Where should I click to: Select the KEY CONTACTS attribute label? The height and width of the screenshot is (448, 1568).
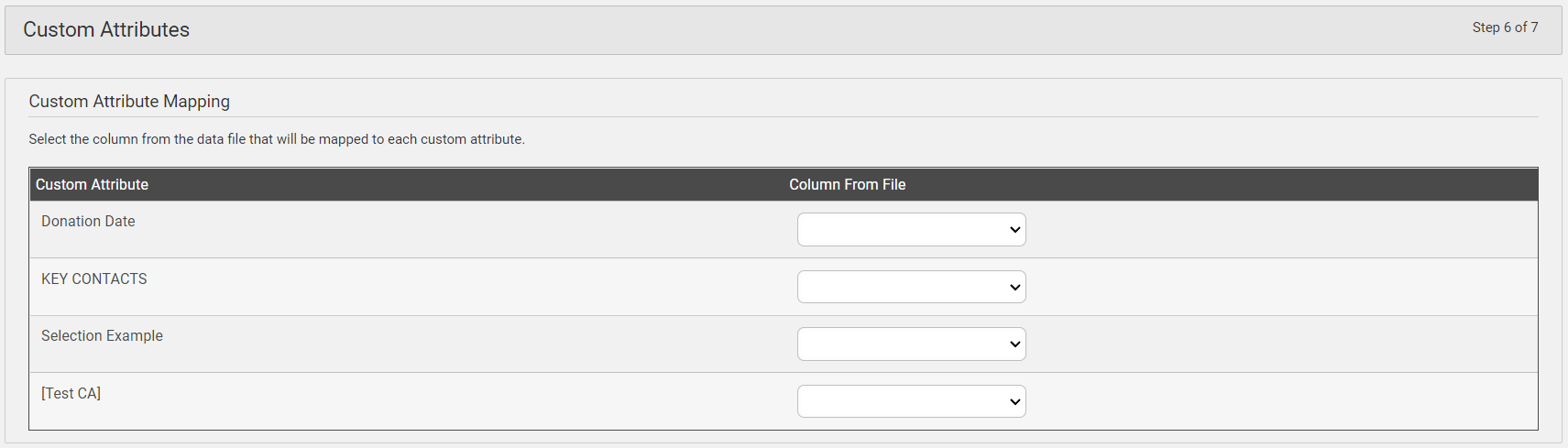pos(94,279)
